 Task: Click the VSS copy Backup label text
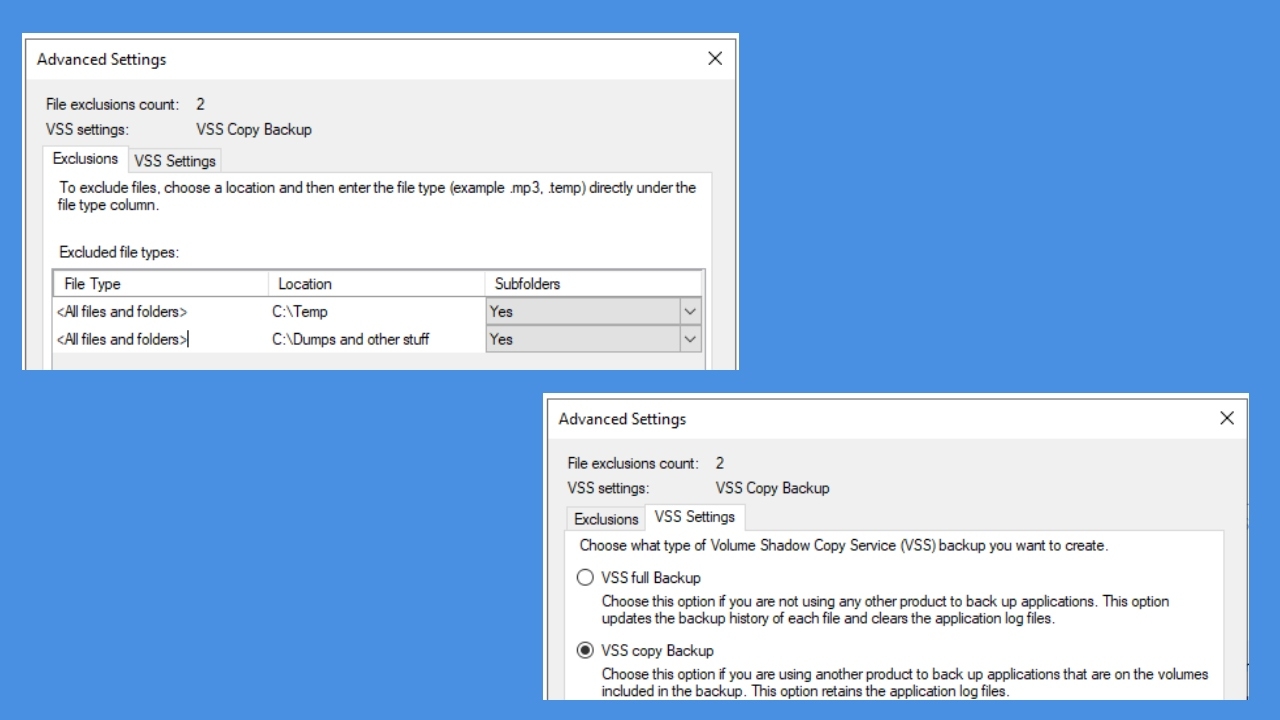click(658, 651)
